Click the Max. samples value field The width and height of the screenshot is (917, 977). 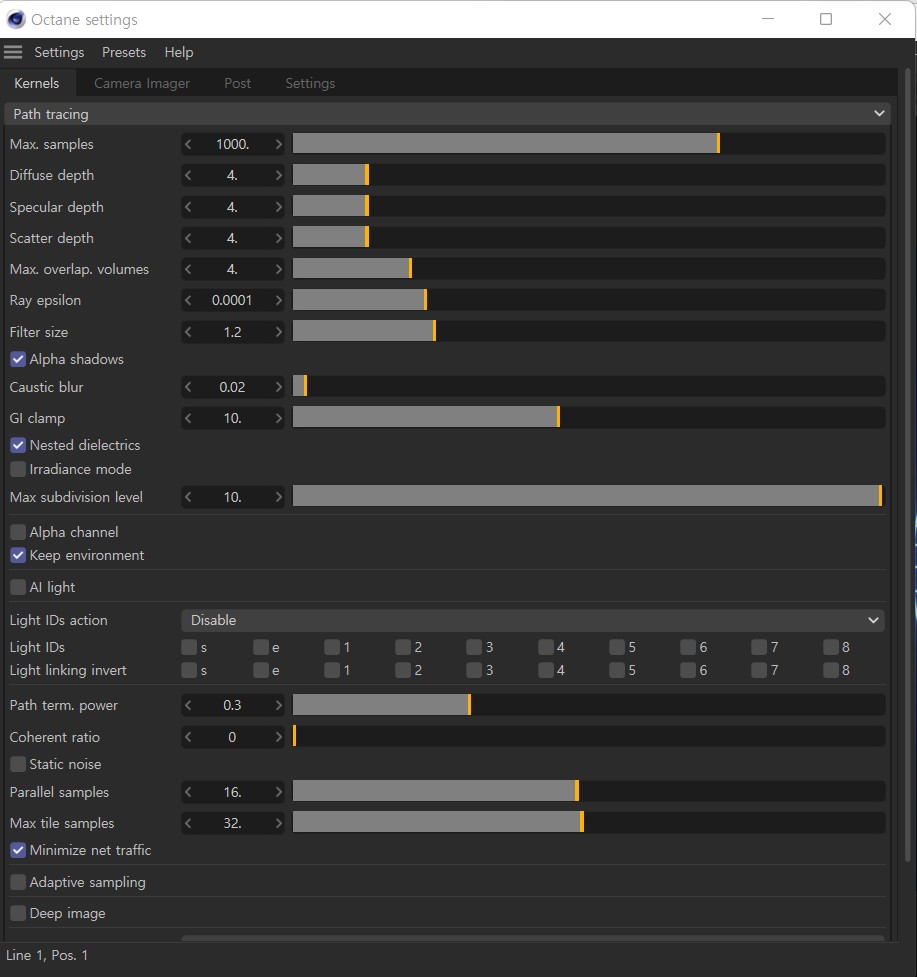coord(232,144)
